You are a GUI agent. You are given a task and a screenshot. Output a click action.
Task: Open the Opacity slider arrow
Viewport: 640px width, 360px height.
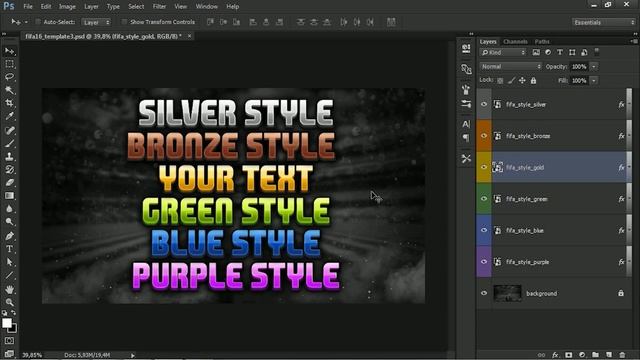click(594, 67)
